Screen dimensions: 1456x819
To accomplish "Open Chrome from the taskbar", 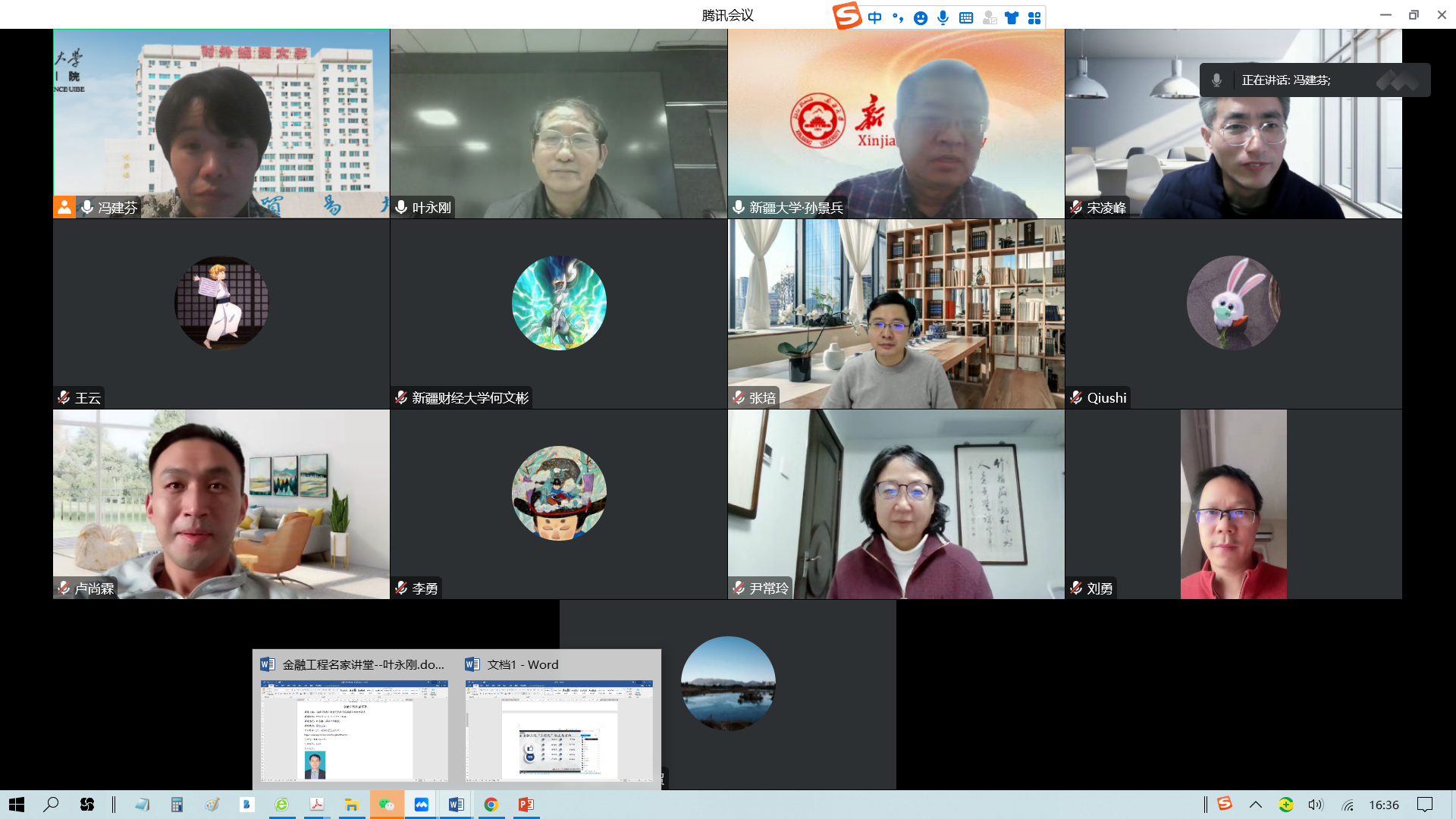I will pos(491,805).
